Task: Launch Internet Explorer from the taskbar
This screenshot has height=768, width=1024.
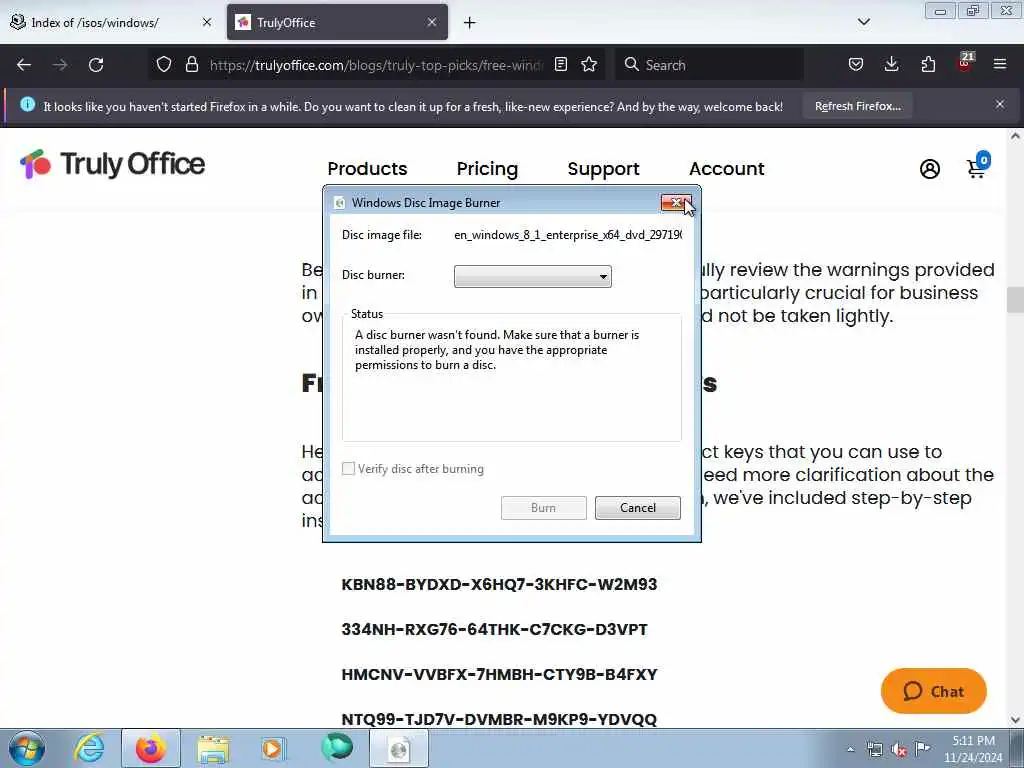Action: tap(89, 748)
